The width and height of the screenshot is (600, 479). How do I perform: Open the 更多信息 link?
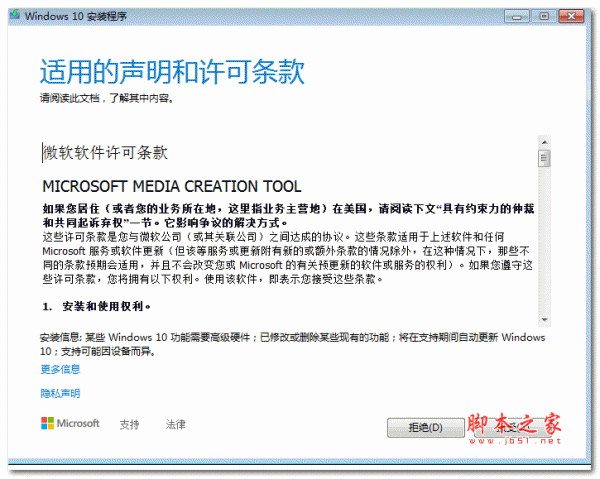60,369
